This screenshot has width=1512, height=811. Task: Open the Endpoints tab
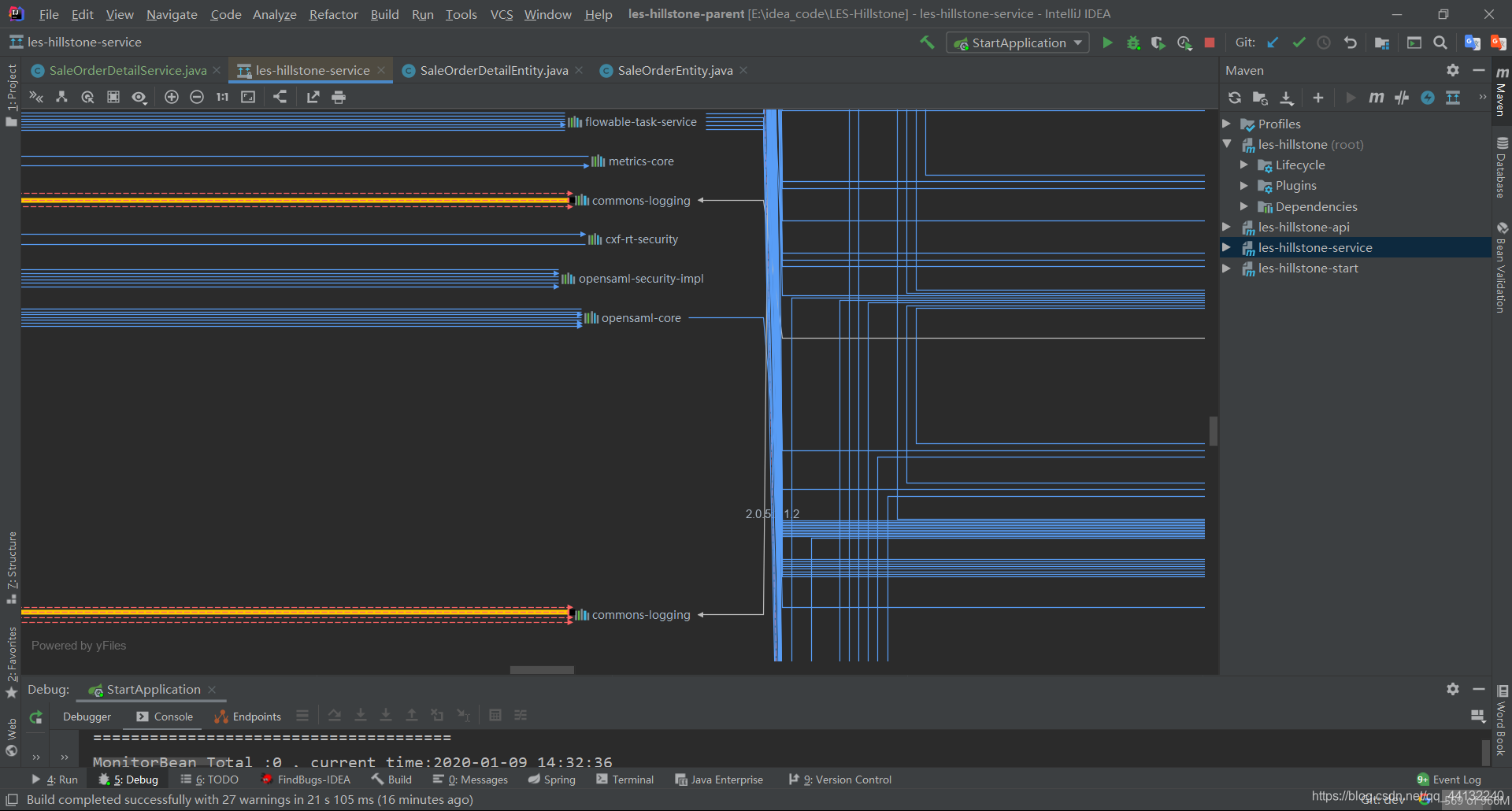click(x=248, y=717)
